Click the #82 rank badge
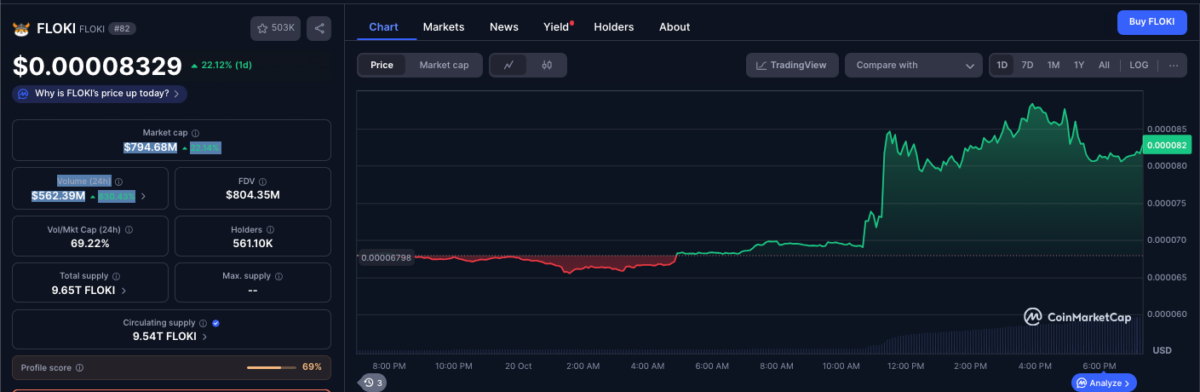 tap(122, 29)
